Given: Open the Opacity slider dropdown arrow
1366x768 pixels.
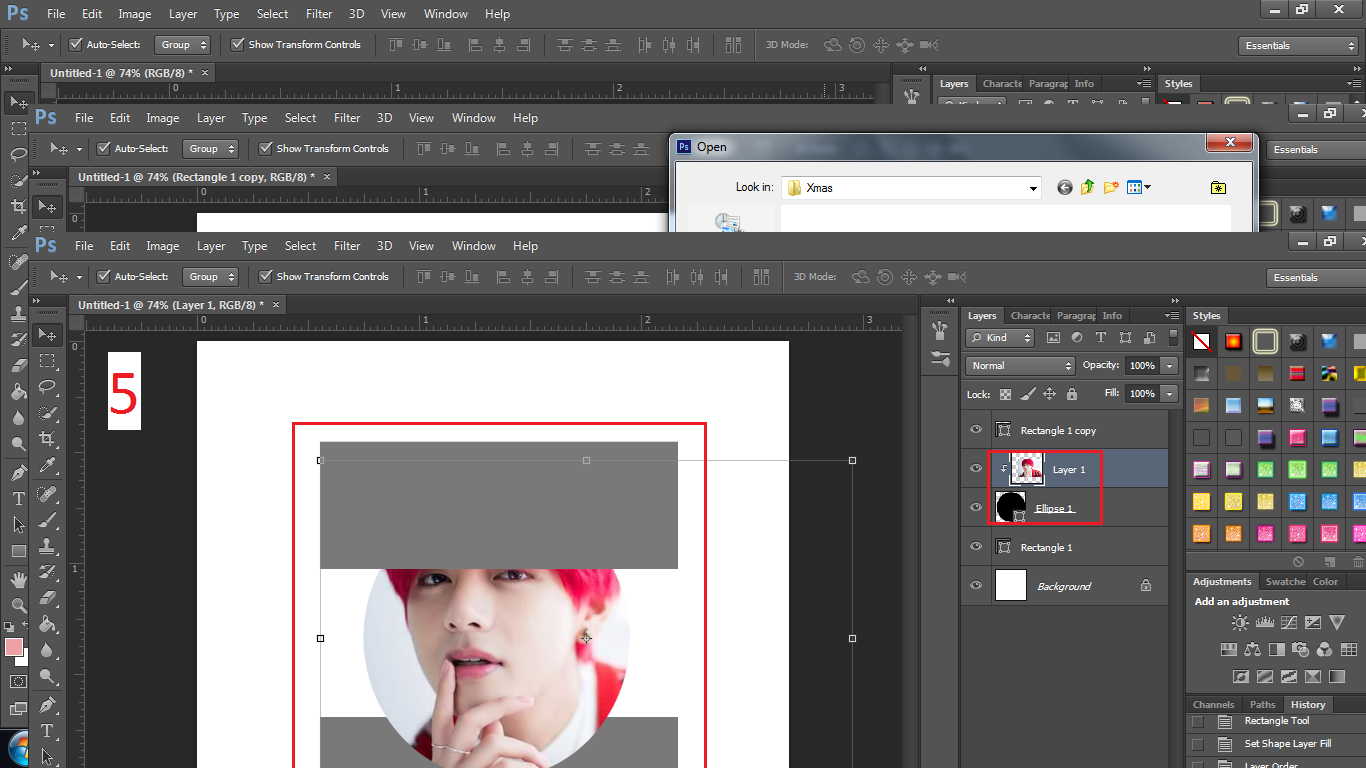Looking at the screenshot, I should tap(1170, 366).
